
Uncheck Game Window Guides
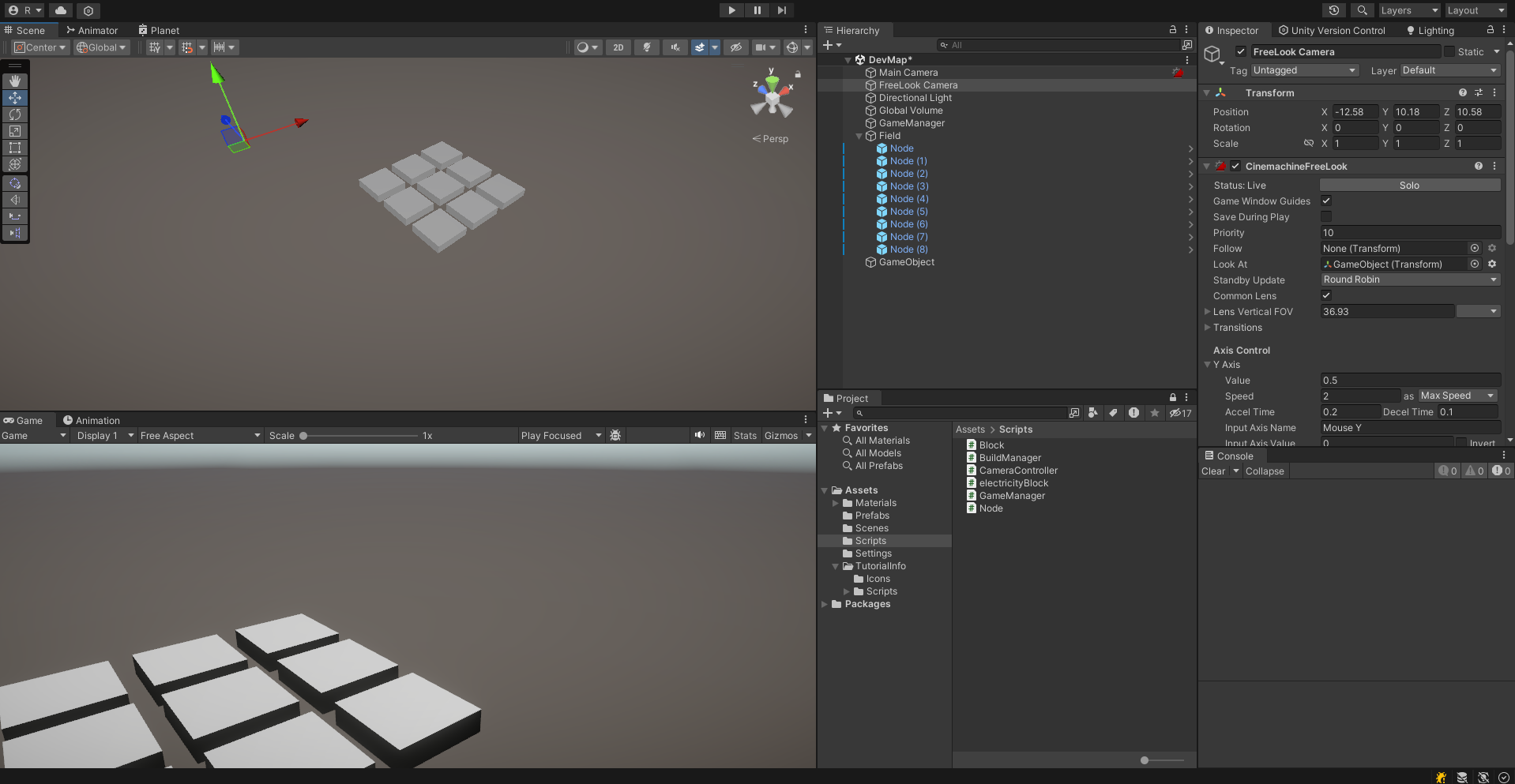pos(1326,201)
